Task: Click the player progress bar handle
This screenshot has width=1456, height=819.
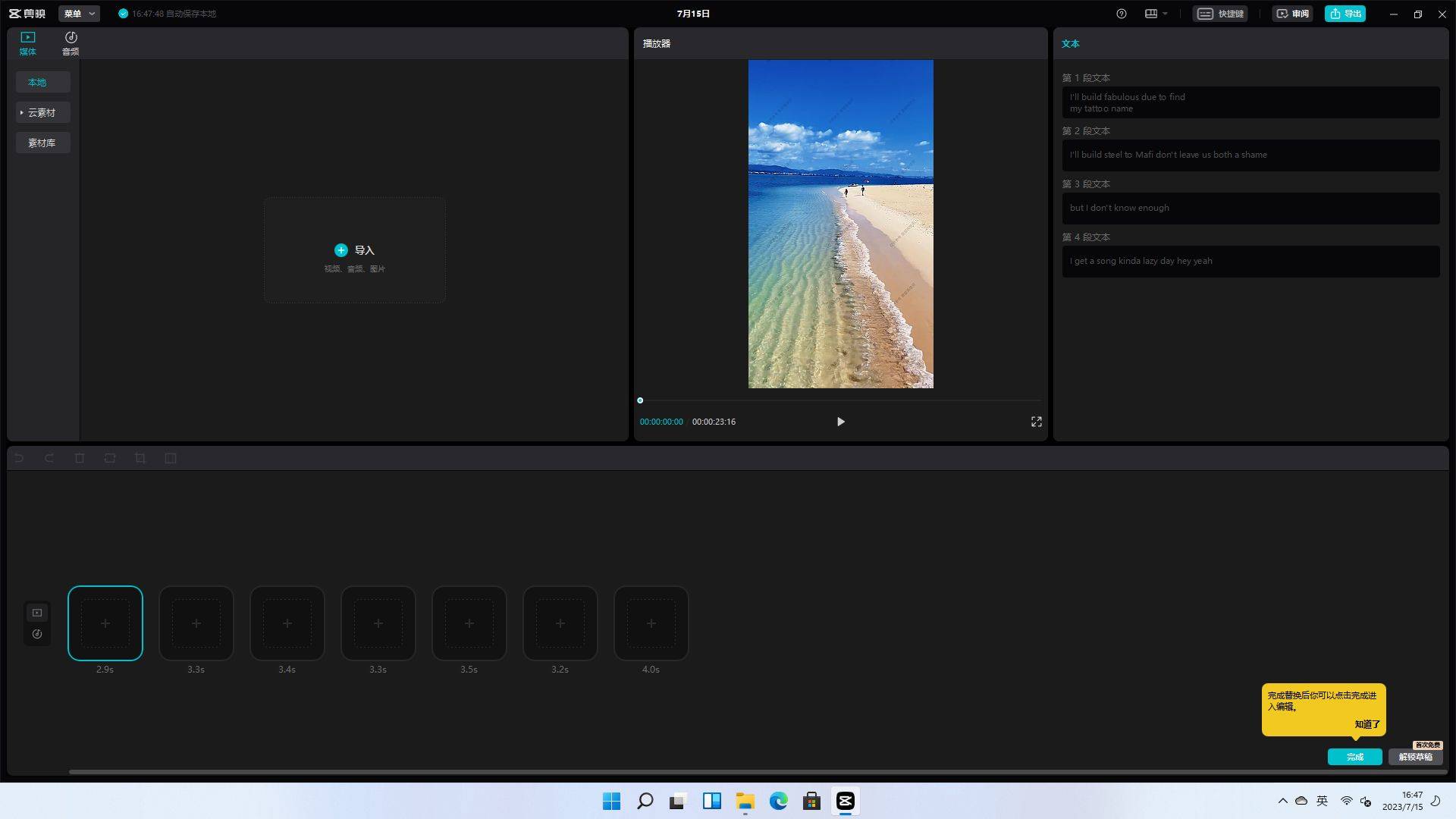Action: pyautogui.click(x=640, y=400)
